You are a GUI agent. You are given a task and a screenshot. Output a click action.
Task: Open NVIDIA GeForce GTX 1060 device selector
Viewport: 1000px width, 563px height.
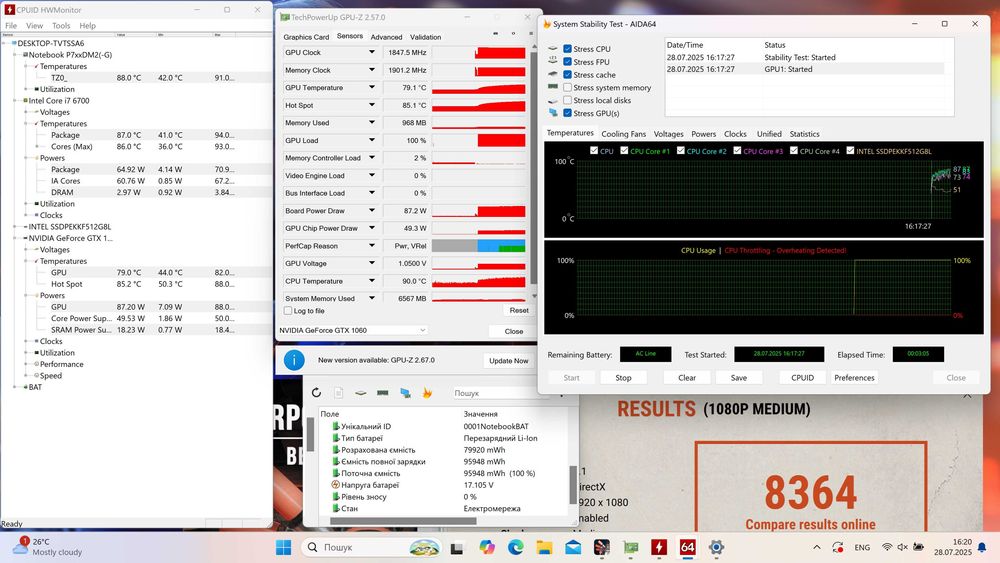click(352, 330)
